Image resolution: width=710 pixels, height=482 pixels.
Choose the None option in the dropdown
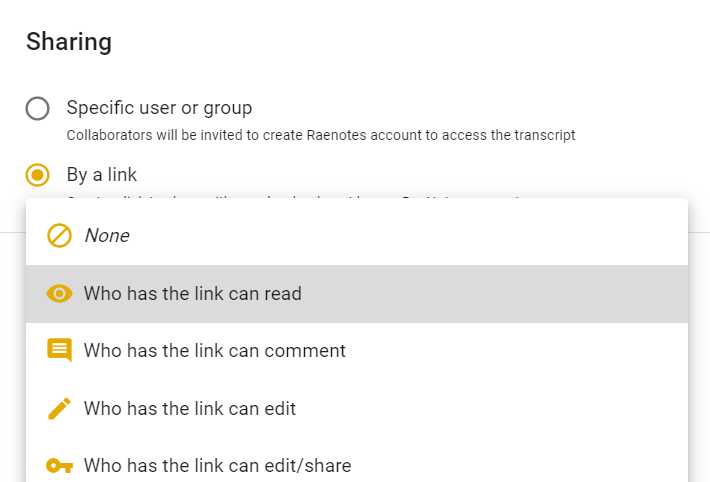pos(357,236)
